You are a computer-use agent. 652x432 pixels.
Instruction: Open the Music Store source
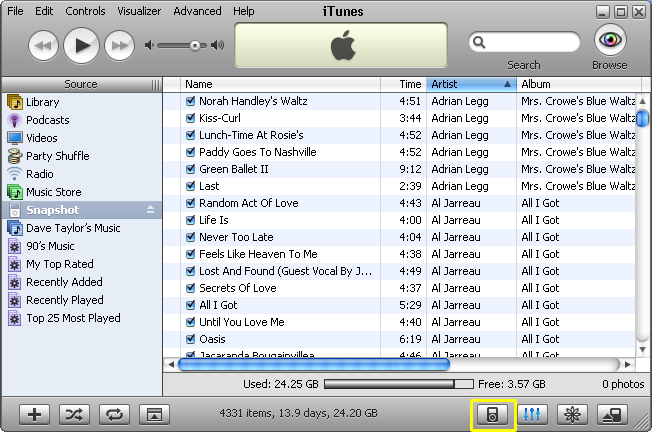tap(82, 192)
